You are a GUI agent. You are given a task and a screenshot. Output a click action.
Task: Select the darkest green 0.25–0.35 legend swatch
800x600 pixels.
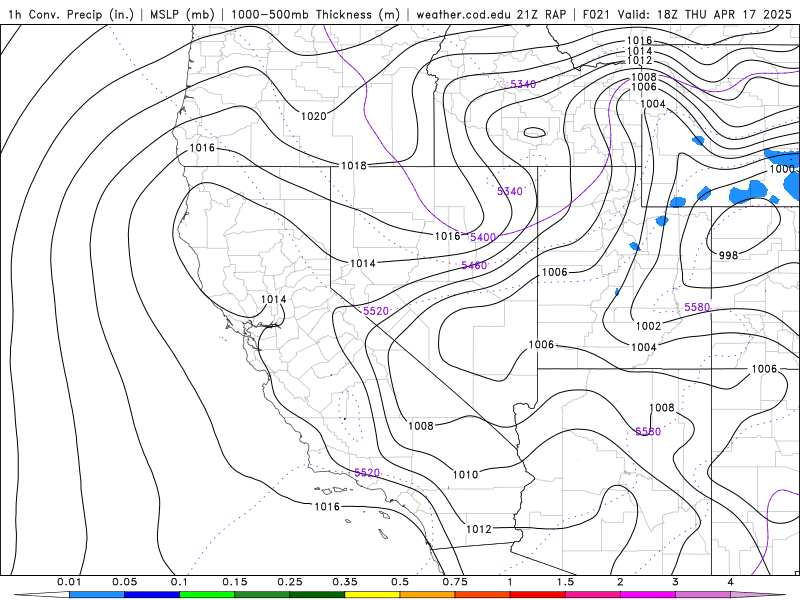pyautogui.click(x=317, y=595)
